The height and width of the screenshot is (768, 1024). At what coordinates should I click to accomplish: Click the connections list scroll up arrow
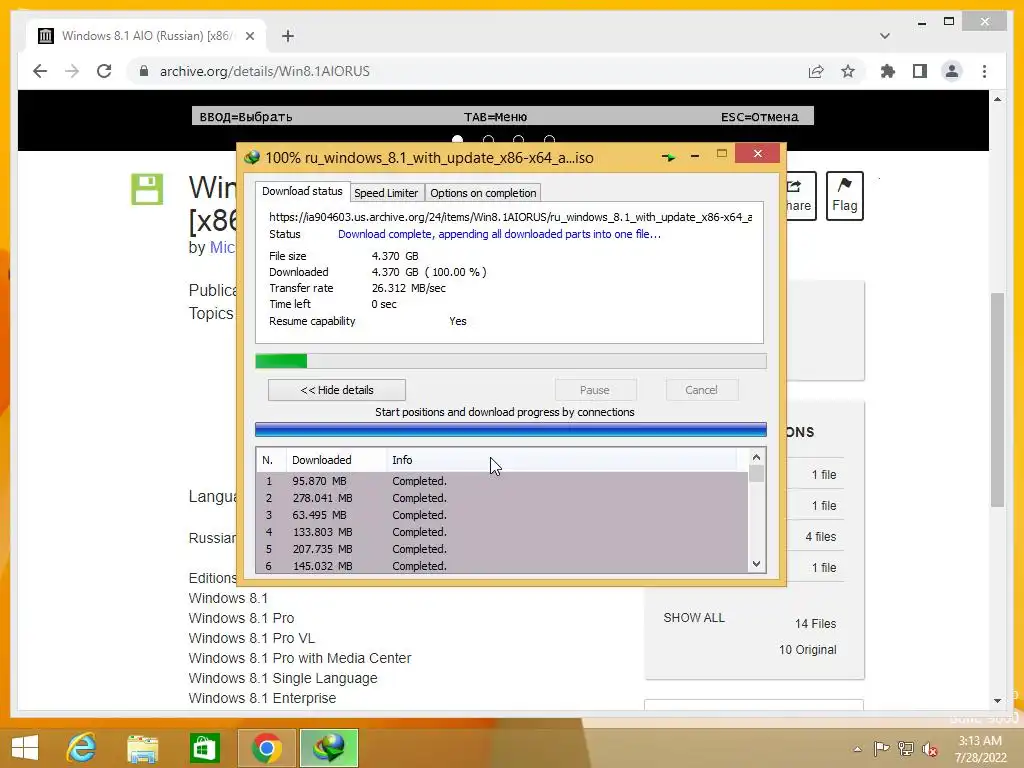[x=756, y=457]
